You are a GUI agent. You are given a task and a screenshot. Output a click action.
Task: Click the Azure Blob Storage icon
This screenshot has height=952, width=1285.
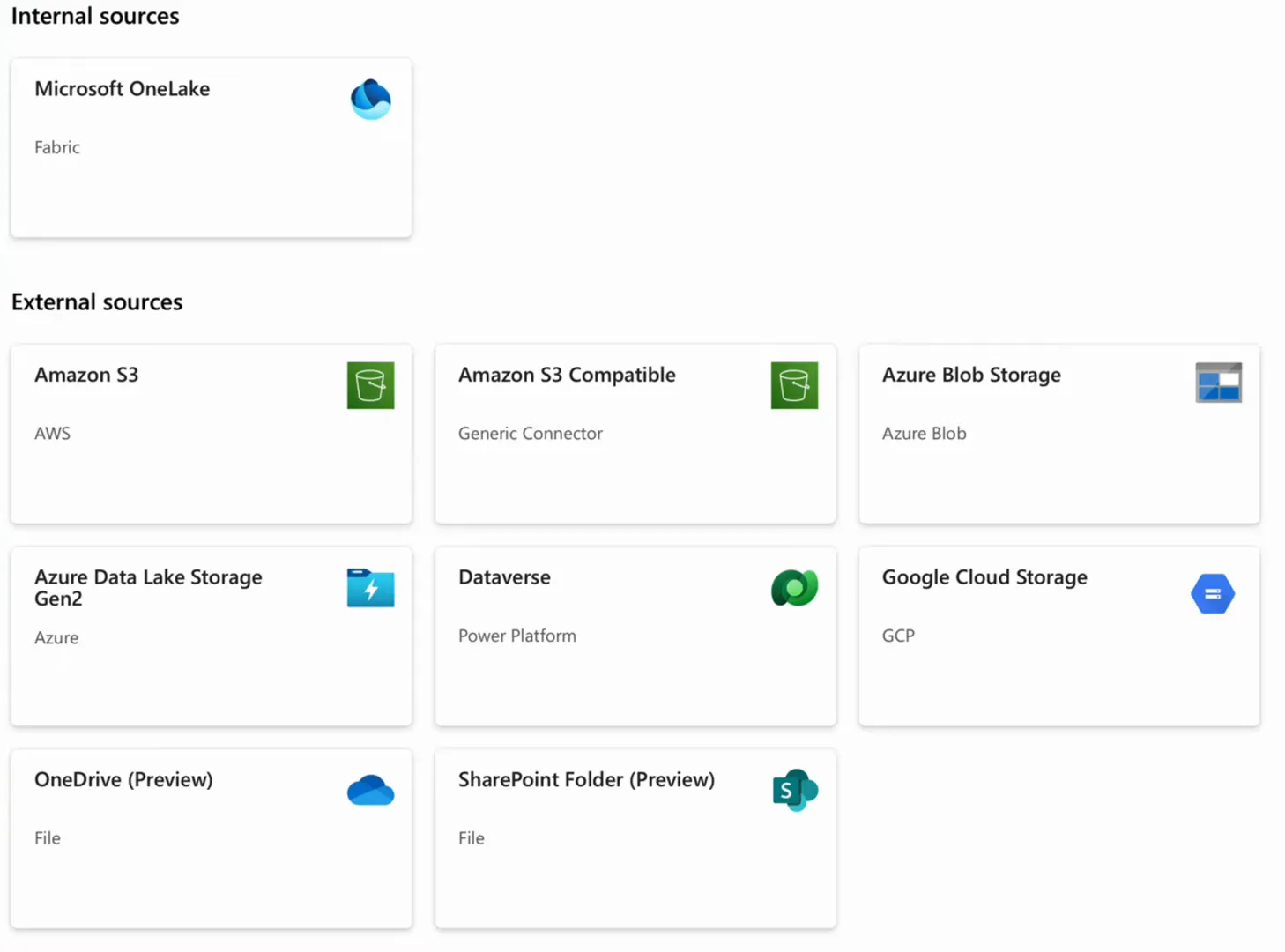1219,383
